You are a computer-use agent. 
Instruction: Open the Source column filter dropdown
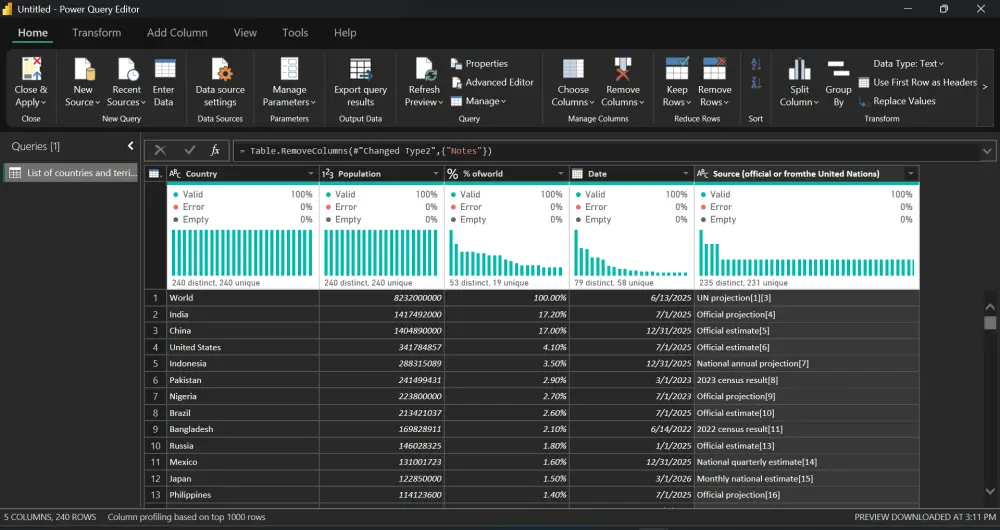point(911,173)
